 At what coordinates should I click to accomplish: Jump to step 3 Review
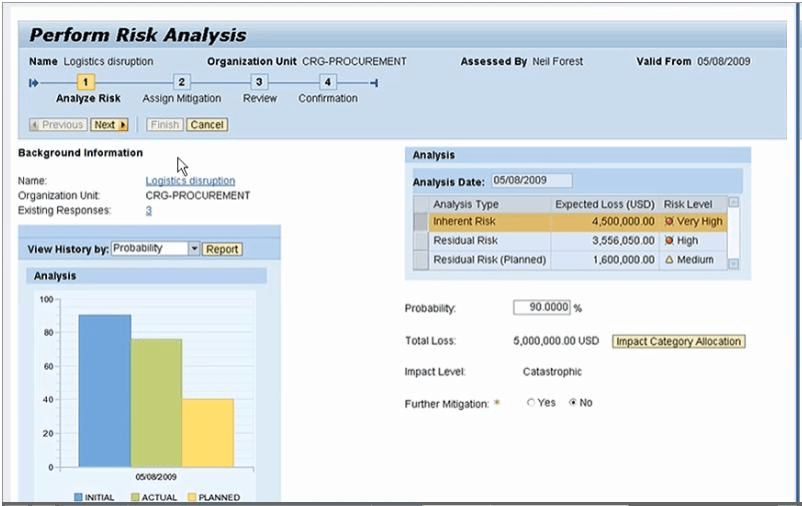coord(259,83)
